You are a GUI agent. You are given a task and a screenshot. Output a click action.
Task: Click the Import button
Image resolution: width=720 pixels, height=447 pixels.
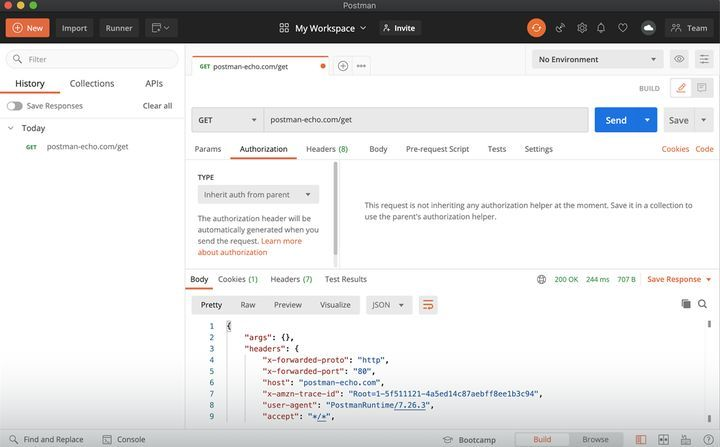point(74,28)
